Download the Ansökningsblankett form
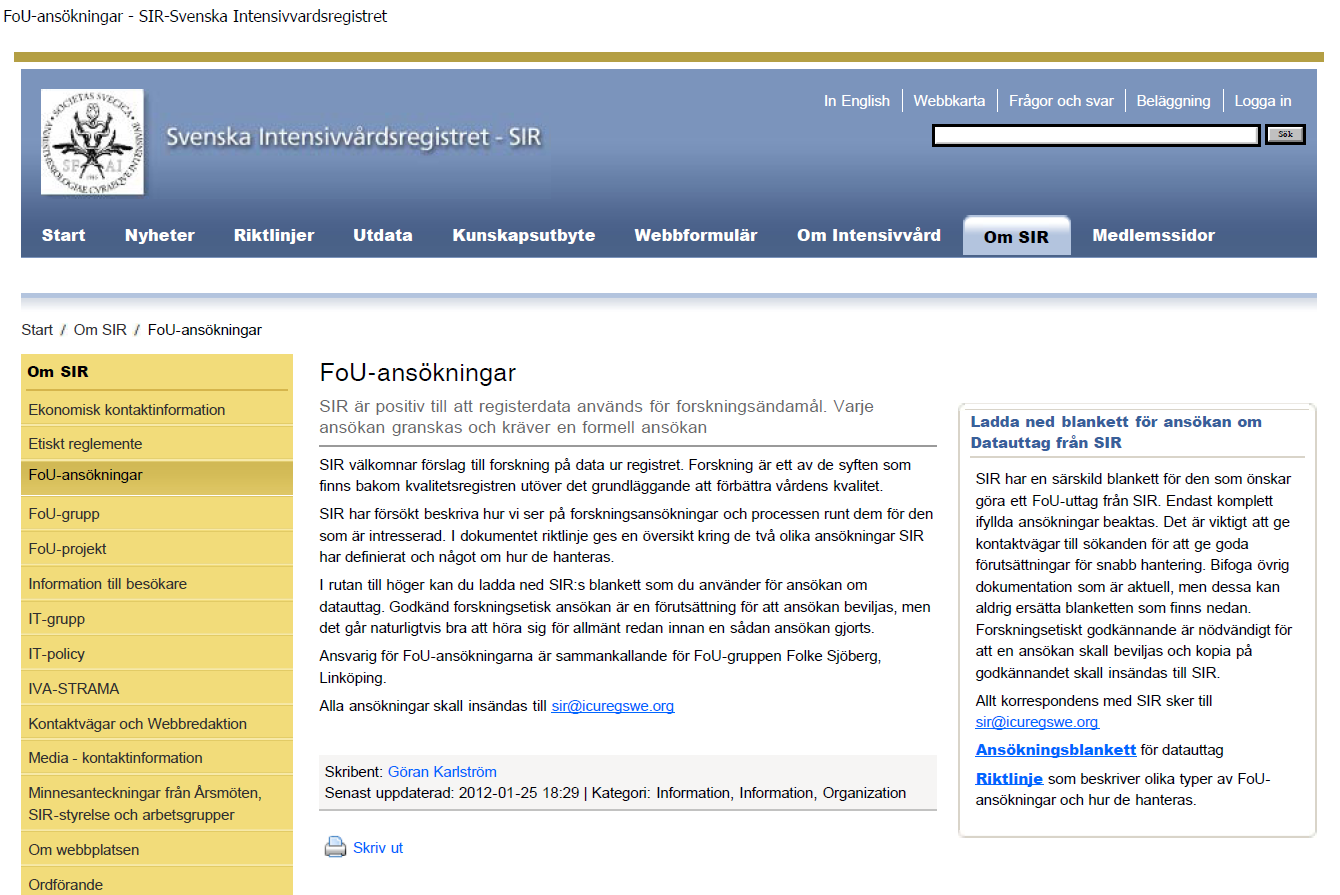The width and height of the screenshot is (1340, 895). pyautogui.click(x=1056, y=750)
